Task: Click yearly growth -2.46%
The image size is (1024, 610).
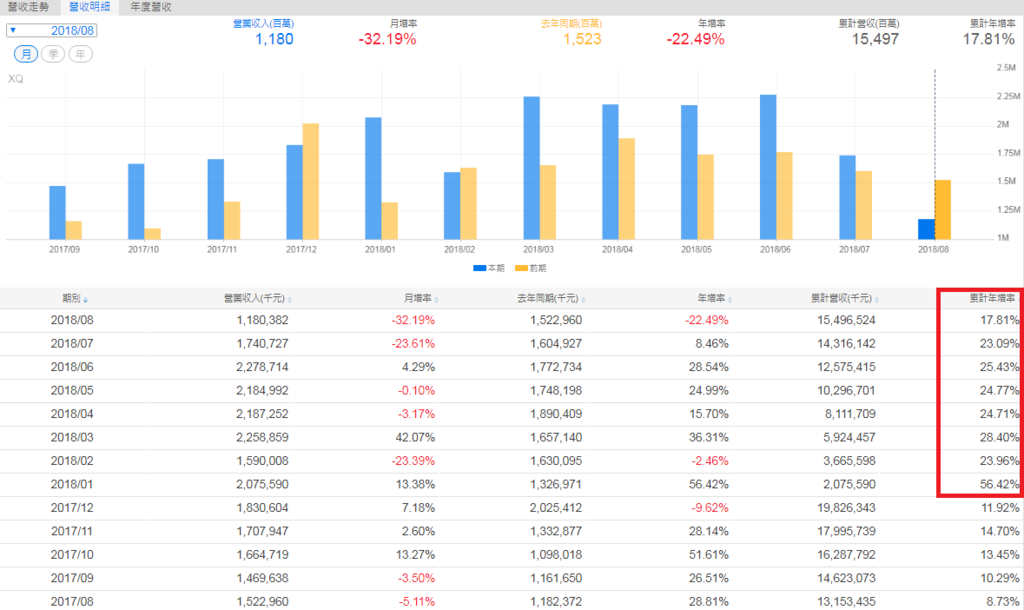Action: tap(710, 461)
